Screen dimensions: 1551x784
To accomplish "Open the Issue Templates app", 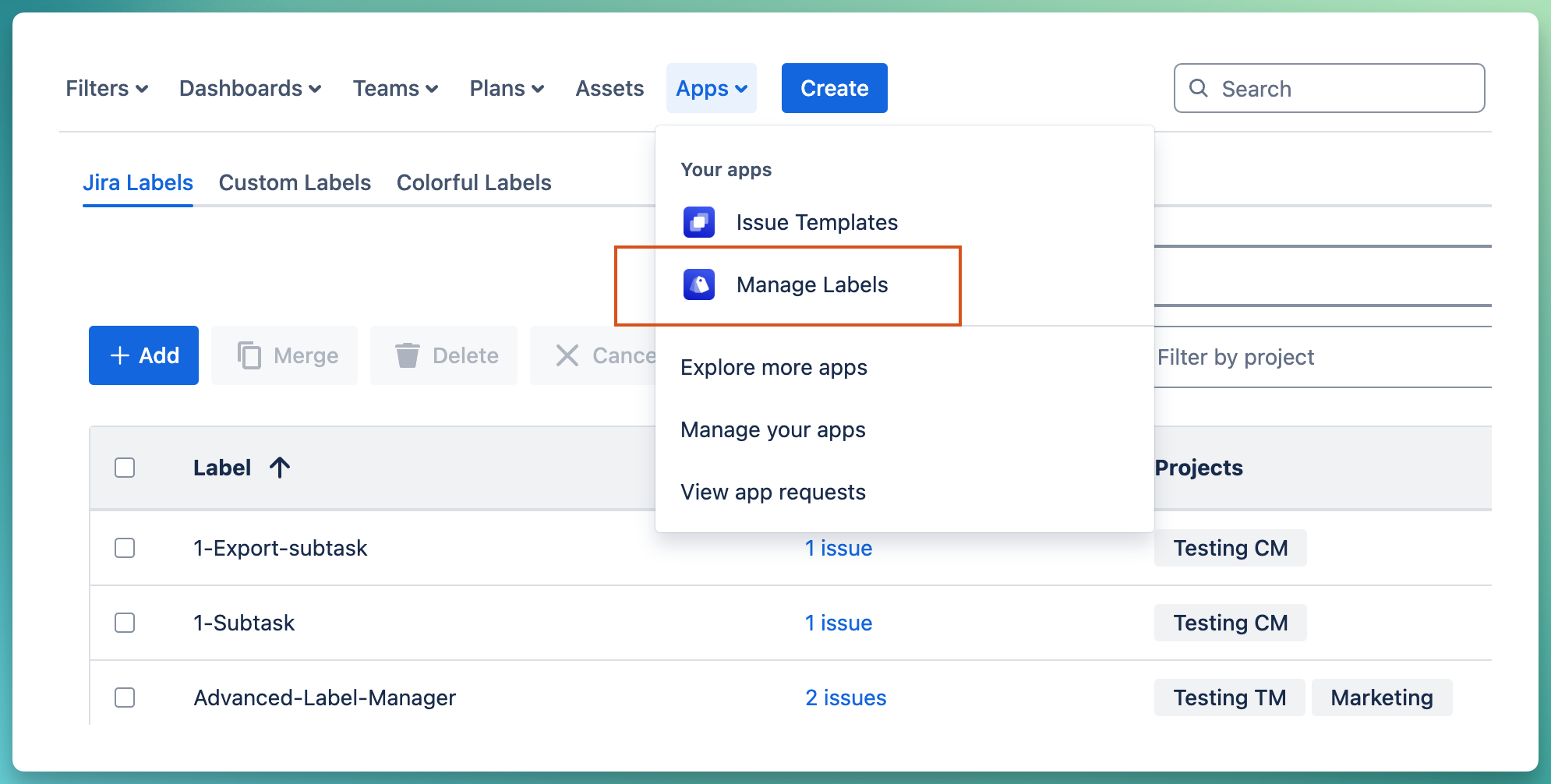I will click(x=817, y=222).
